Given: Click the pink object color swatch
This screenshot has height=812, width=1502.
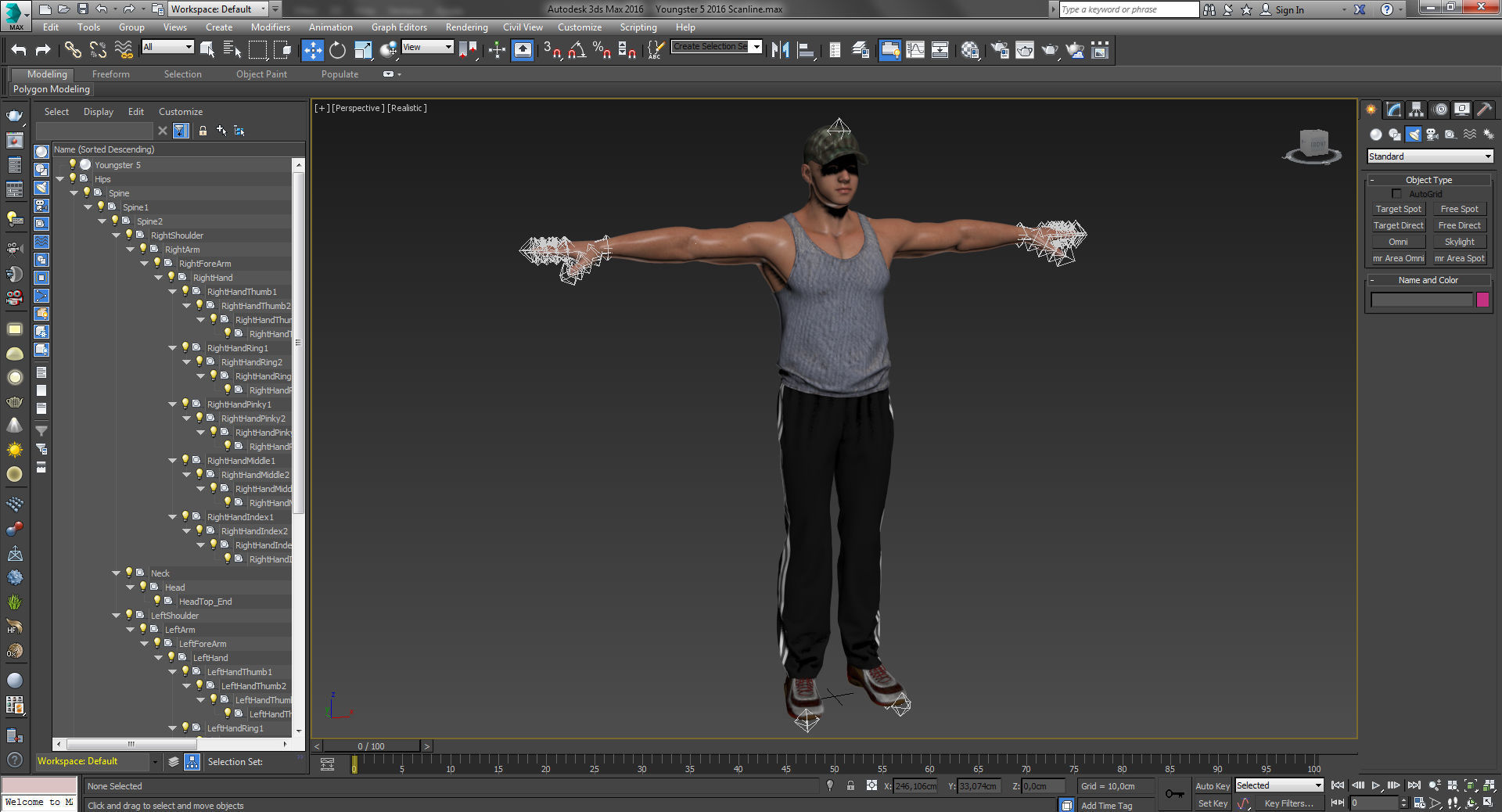Looking at the screenshot, I should (1482, 300).
